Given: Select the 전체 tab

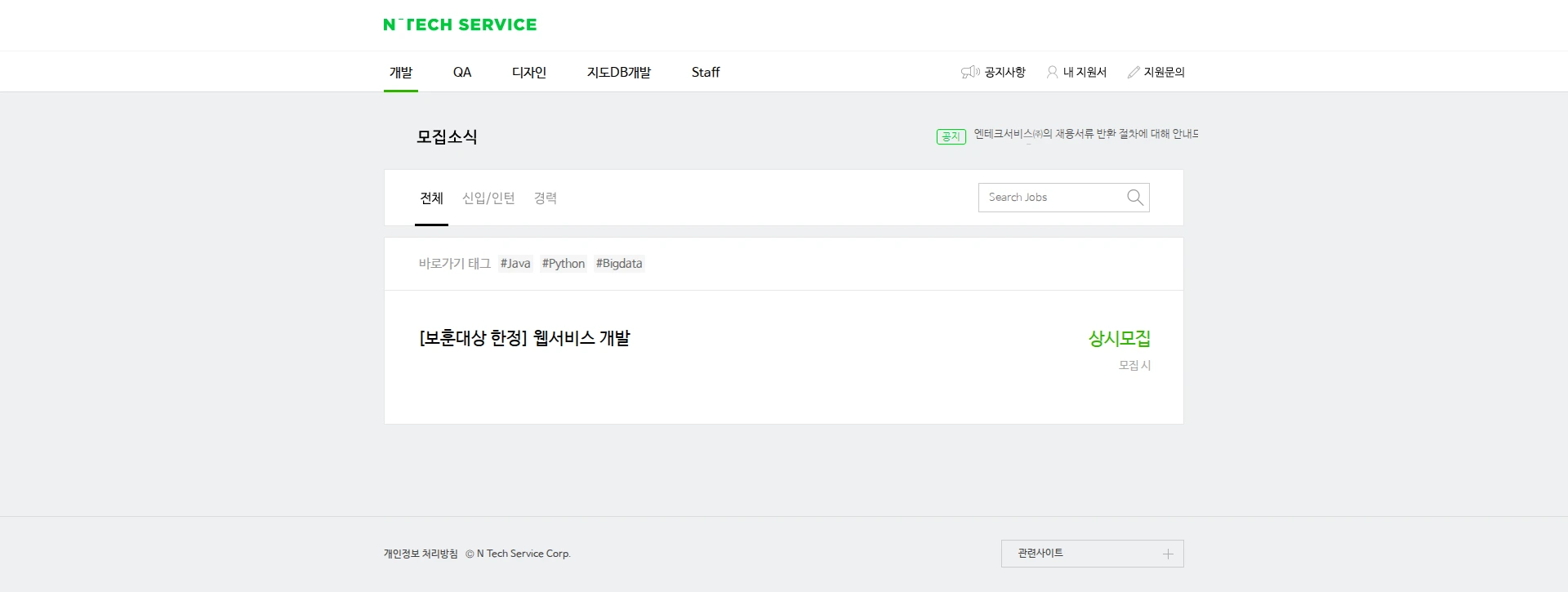Looking at the screenshot, I should pos(431,198).
